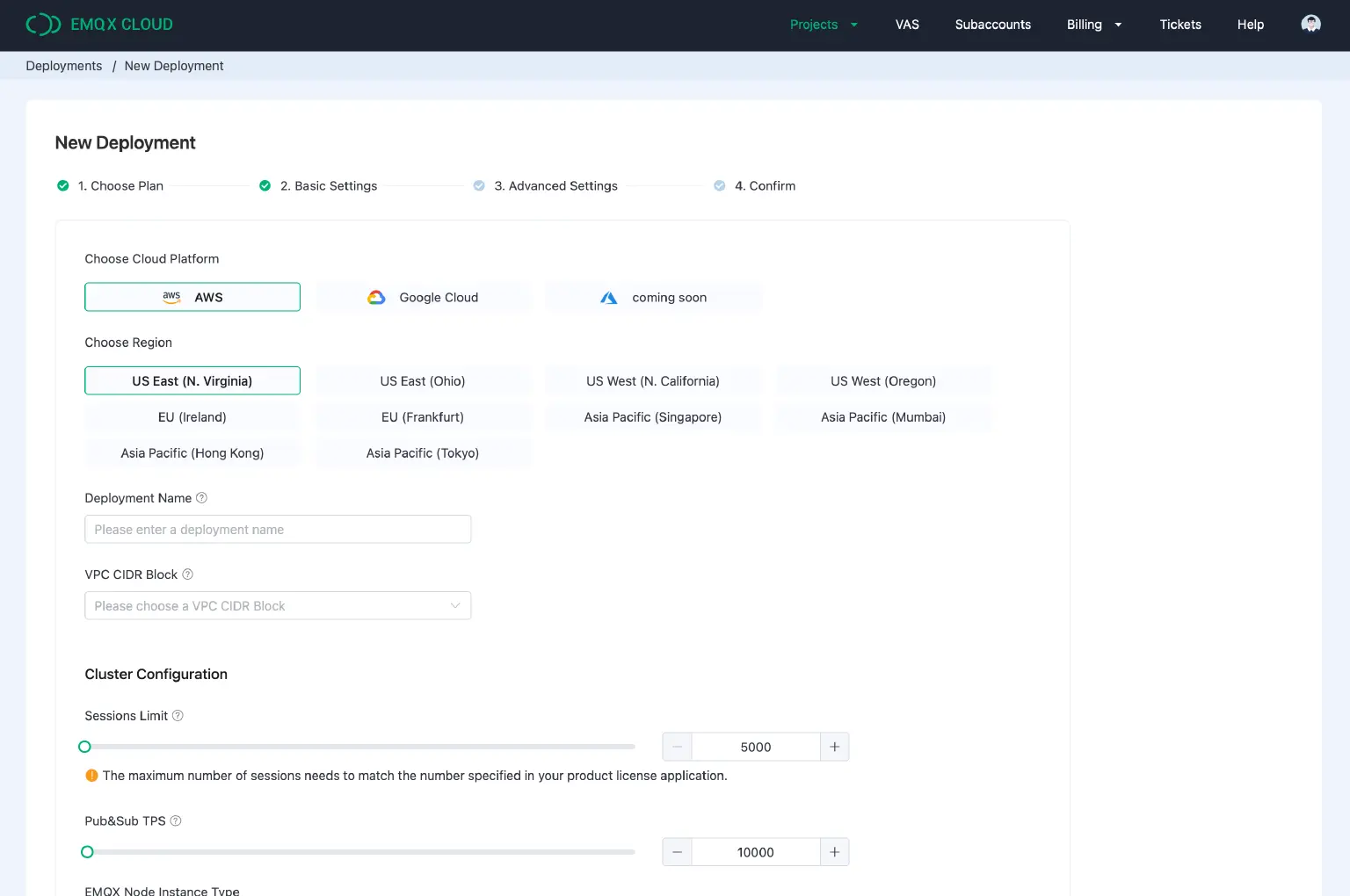Click plus to increase Pub&Sub TPS
Image resolution: width=1350 pixels, height=896 pixels.
click(833, 851)
